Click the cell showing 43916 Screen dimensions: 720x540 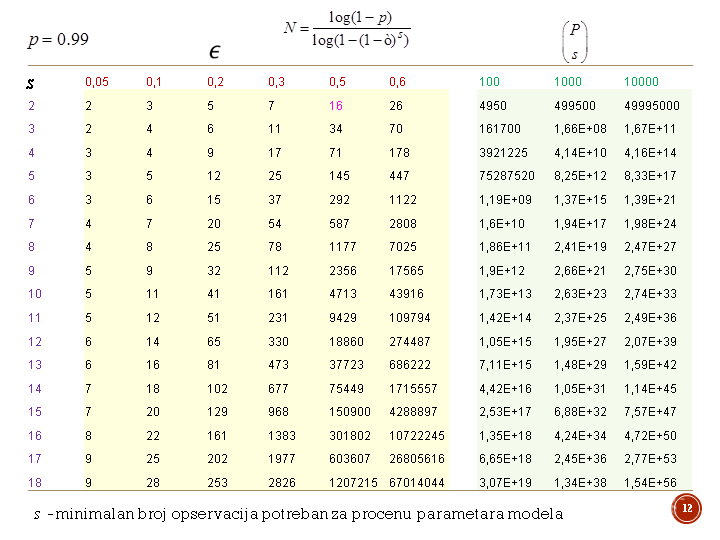click(406, 294)
